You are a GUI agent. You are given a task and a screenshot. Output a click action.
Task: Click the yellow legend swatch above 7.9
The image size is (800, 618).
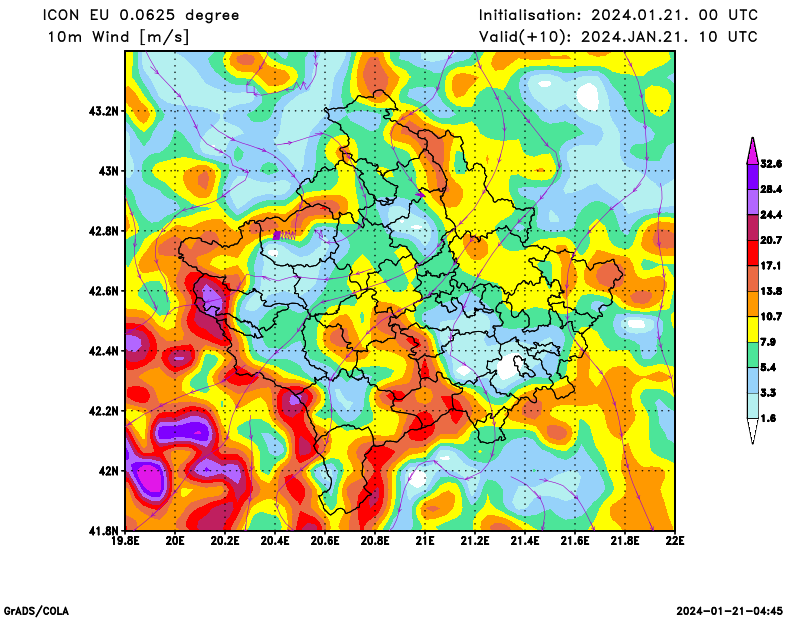click(753, 329)
